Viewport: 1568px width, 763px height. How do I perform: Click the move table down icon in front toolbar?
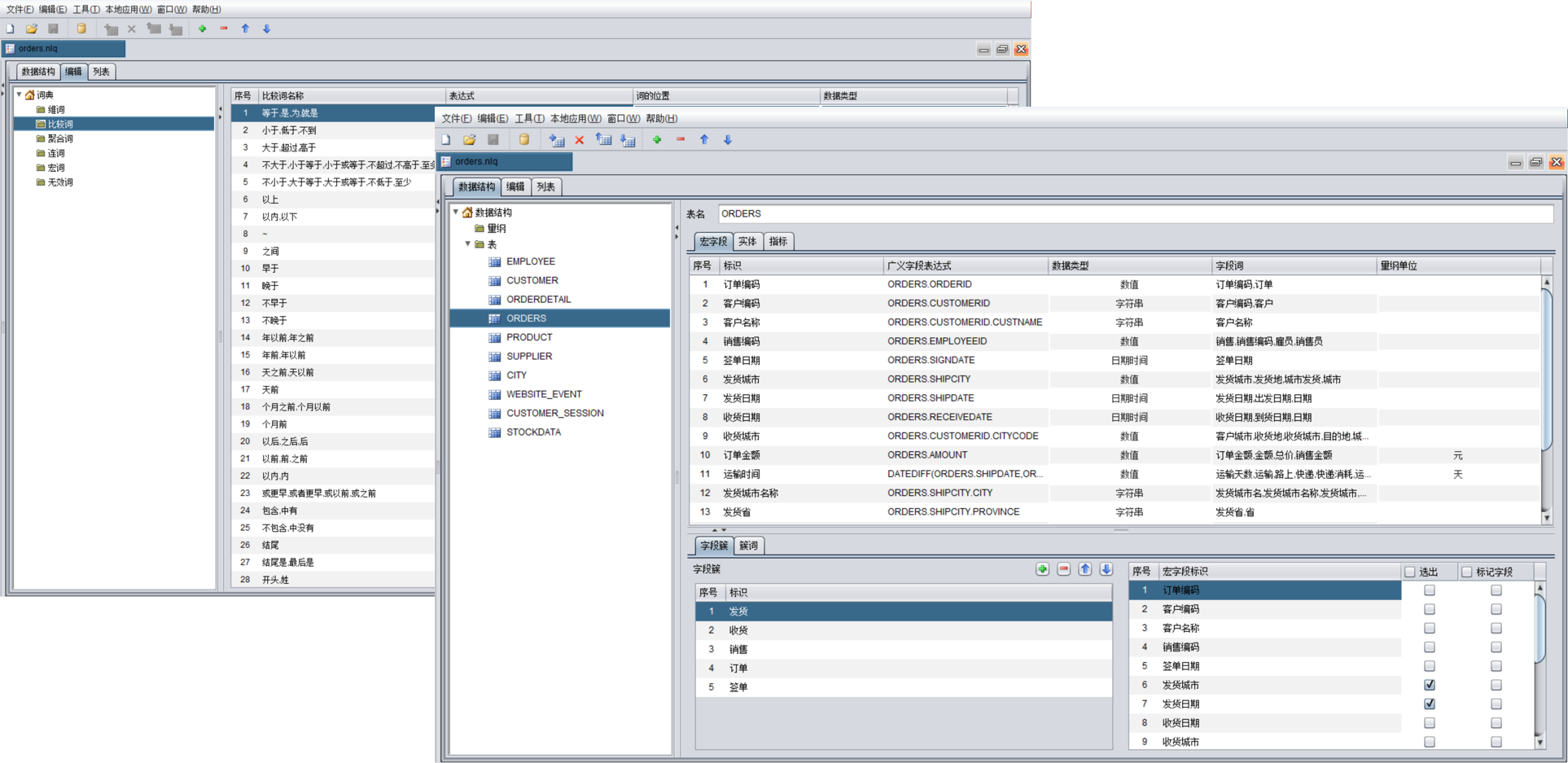pos(628,140)
